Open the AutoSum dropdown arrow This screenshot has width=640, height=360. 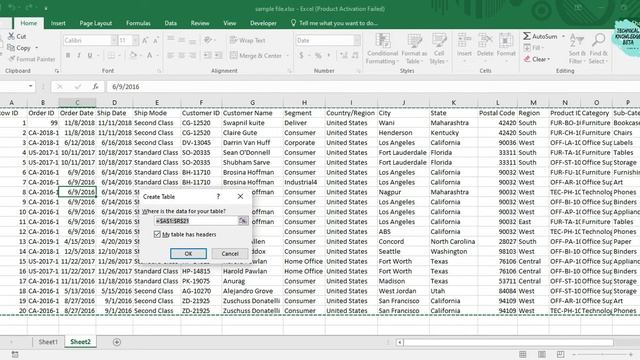[563, 36]
